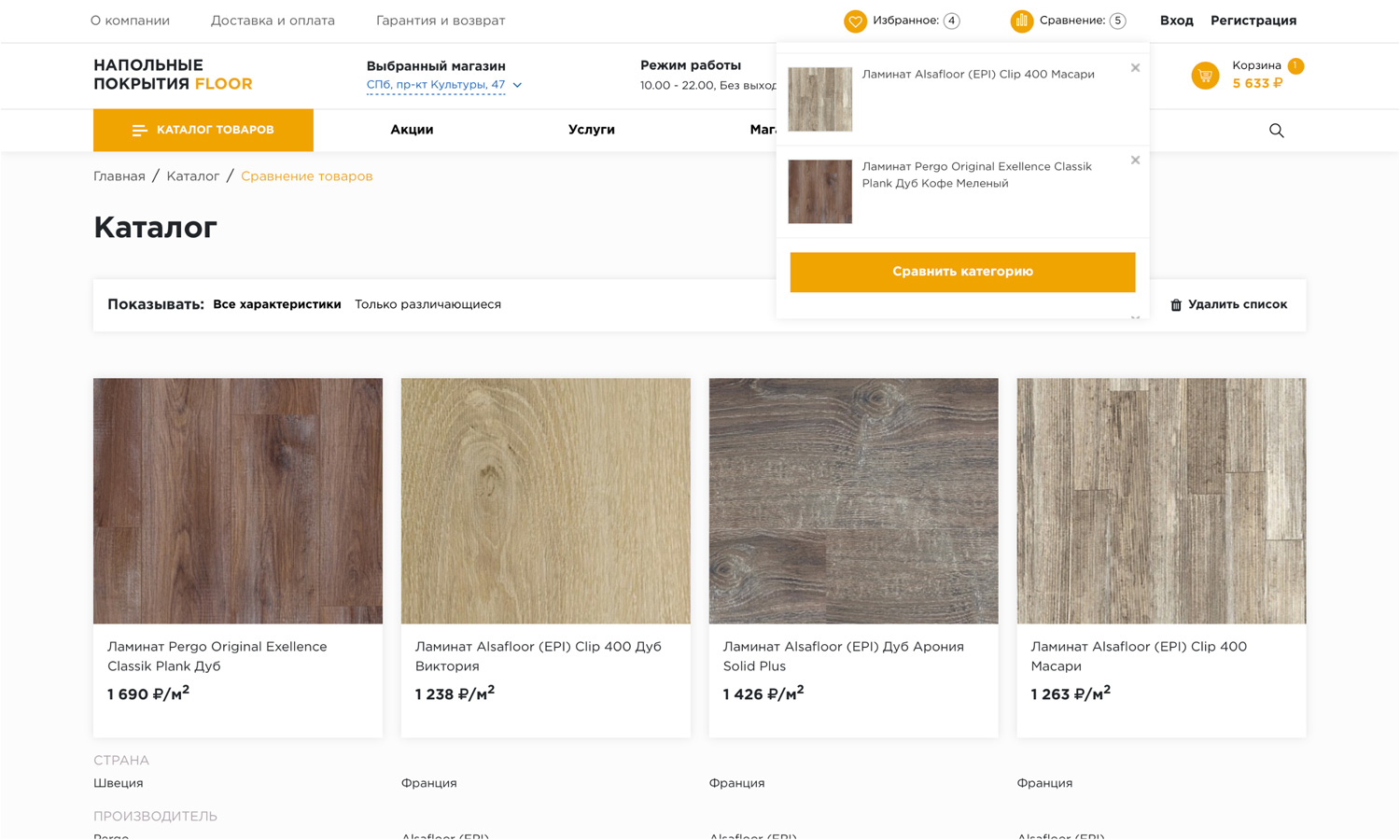Click the orange comparison chart icon
Viewport: 1400px width, 840px height.
pos(1021,21)
